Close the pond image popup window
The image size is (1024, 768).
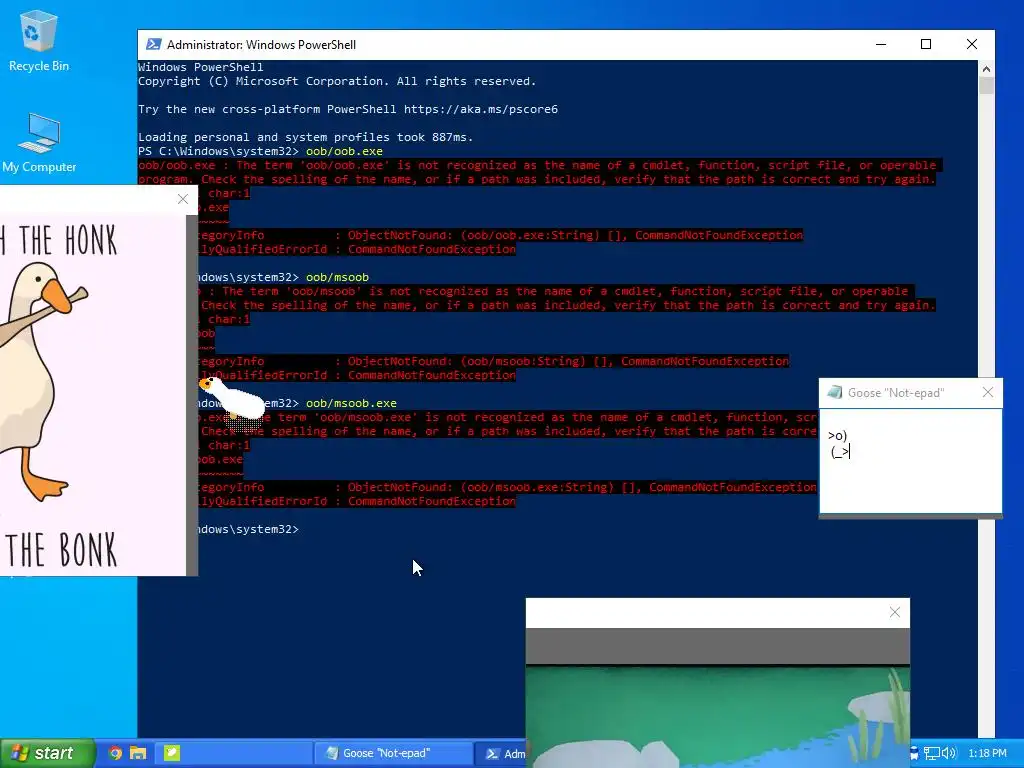tap(895, 613)
